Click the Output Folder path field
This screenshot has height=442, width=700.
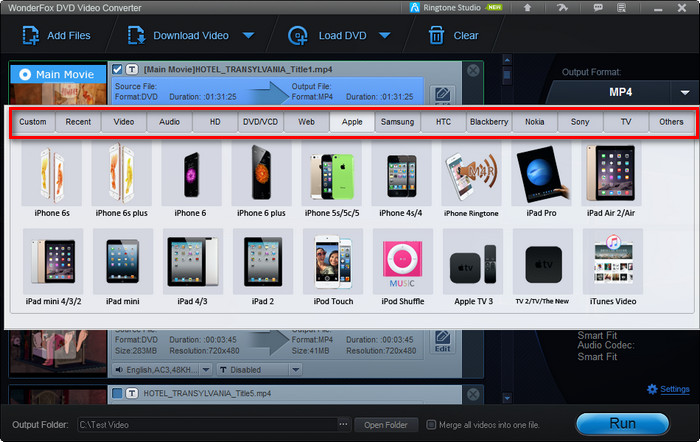point(208,425)
